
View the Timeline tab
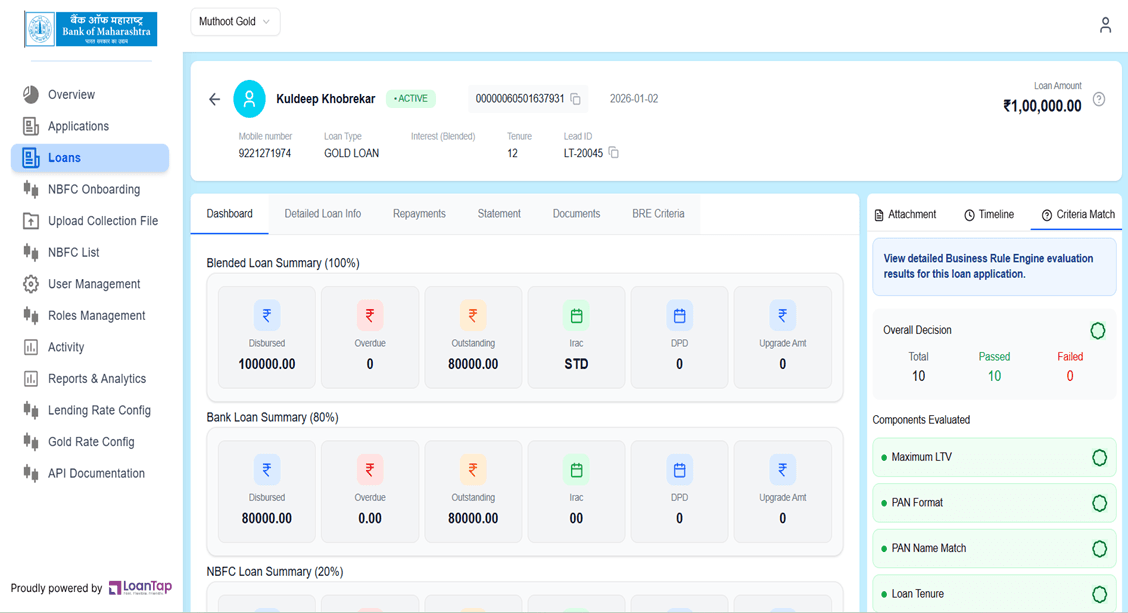988,214
